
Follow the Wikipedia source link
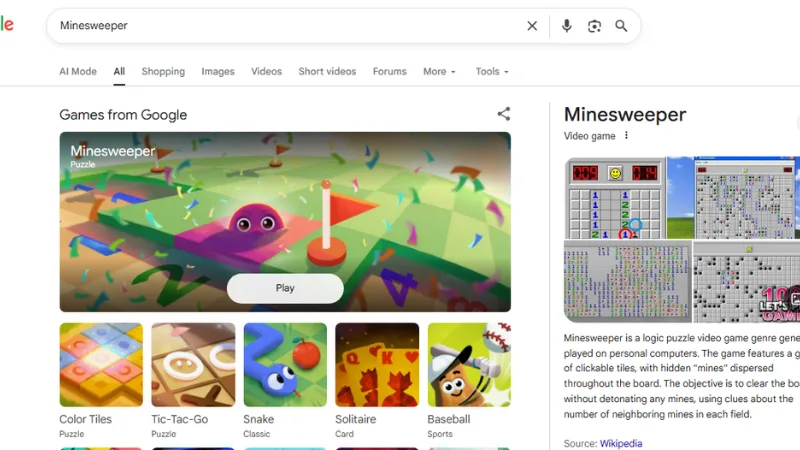click(x=621, y=443)
